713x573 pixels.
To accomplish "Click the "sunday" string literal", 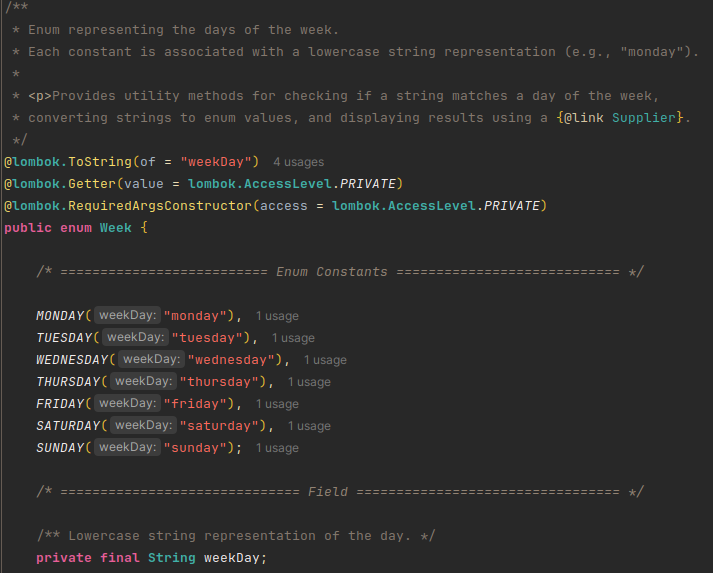I will click(x=195, y=447).
